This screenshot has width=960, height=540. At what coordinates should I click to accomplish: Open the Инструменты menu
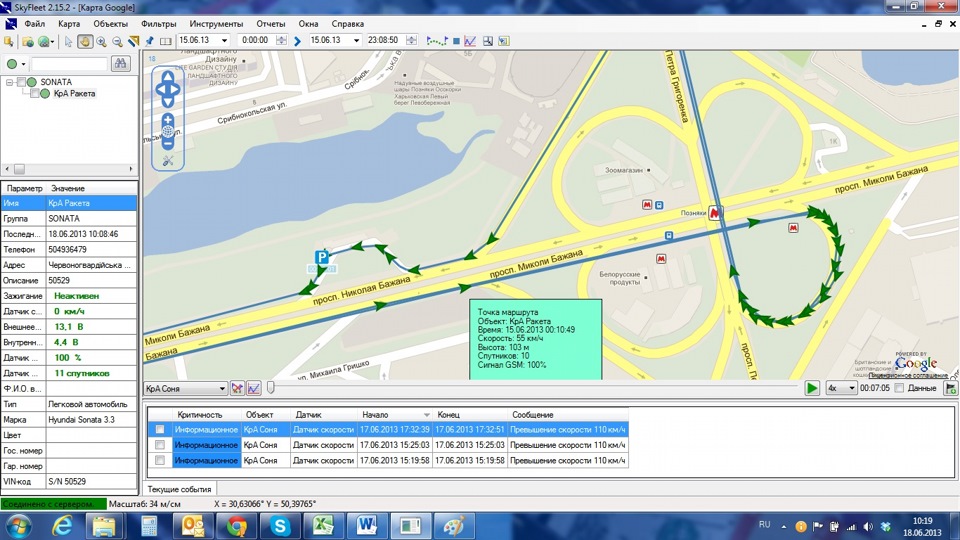pyautogui.click(x=216, y=24)
